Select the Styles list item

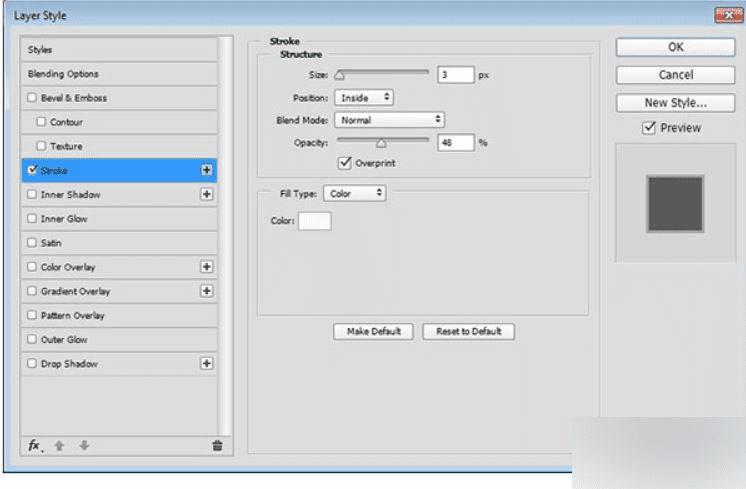119,49
